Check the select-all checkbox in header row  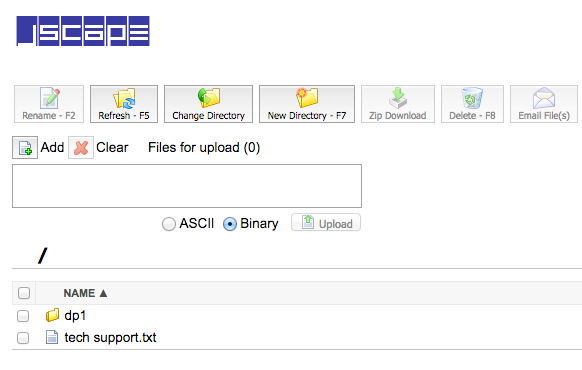pos(24,293)
